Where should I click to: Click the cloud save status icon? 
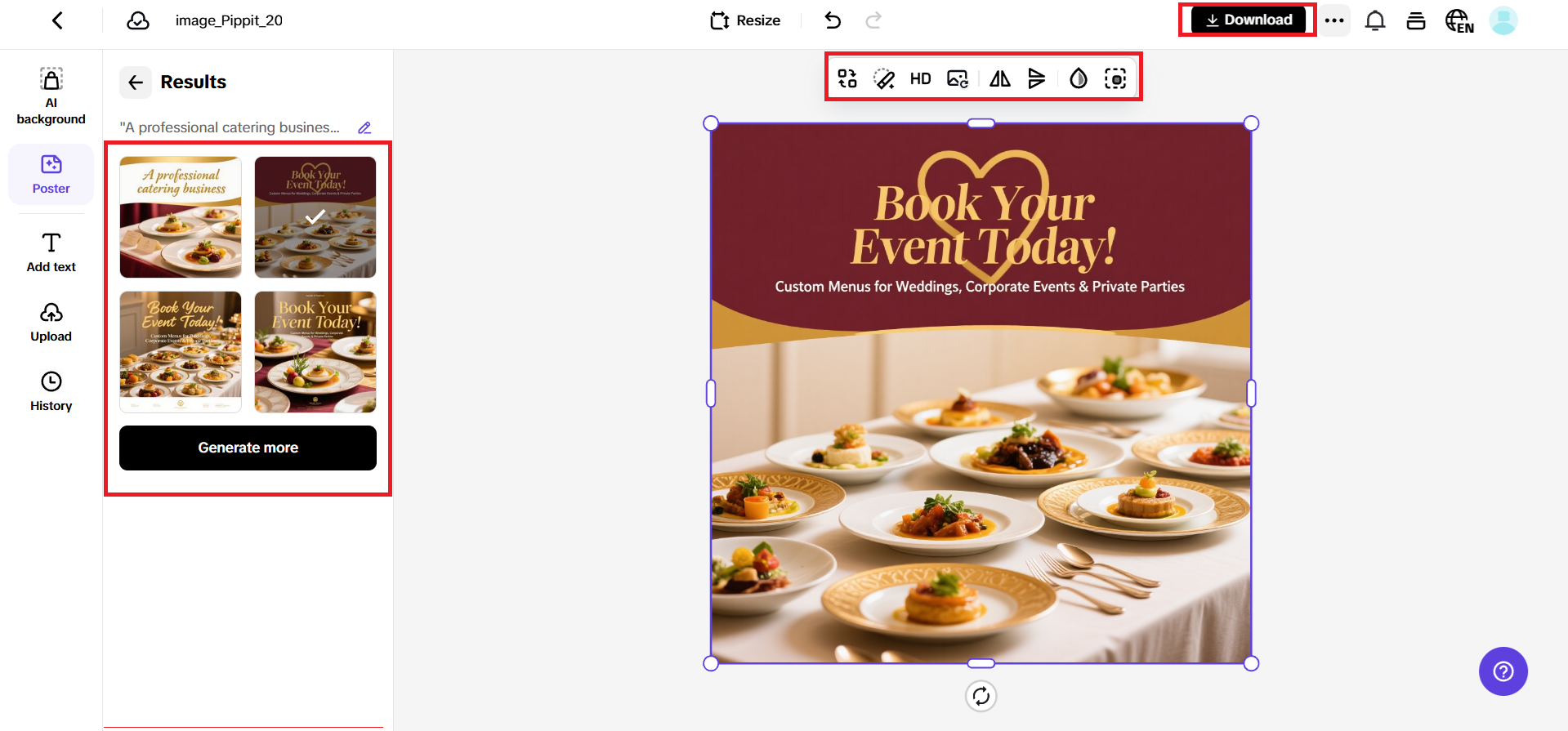pyautogui.click(x=138, y=20)
